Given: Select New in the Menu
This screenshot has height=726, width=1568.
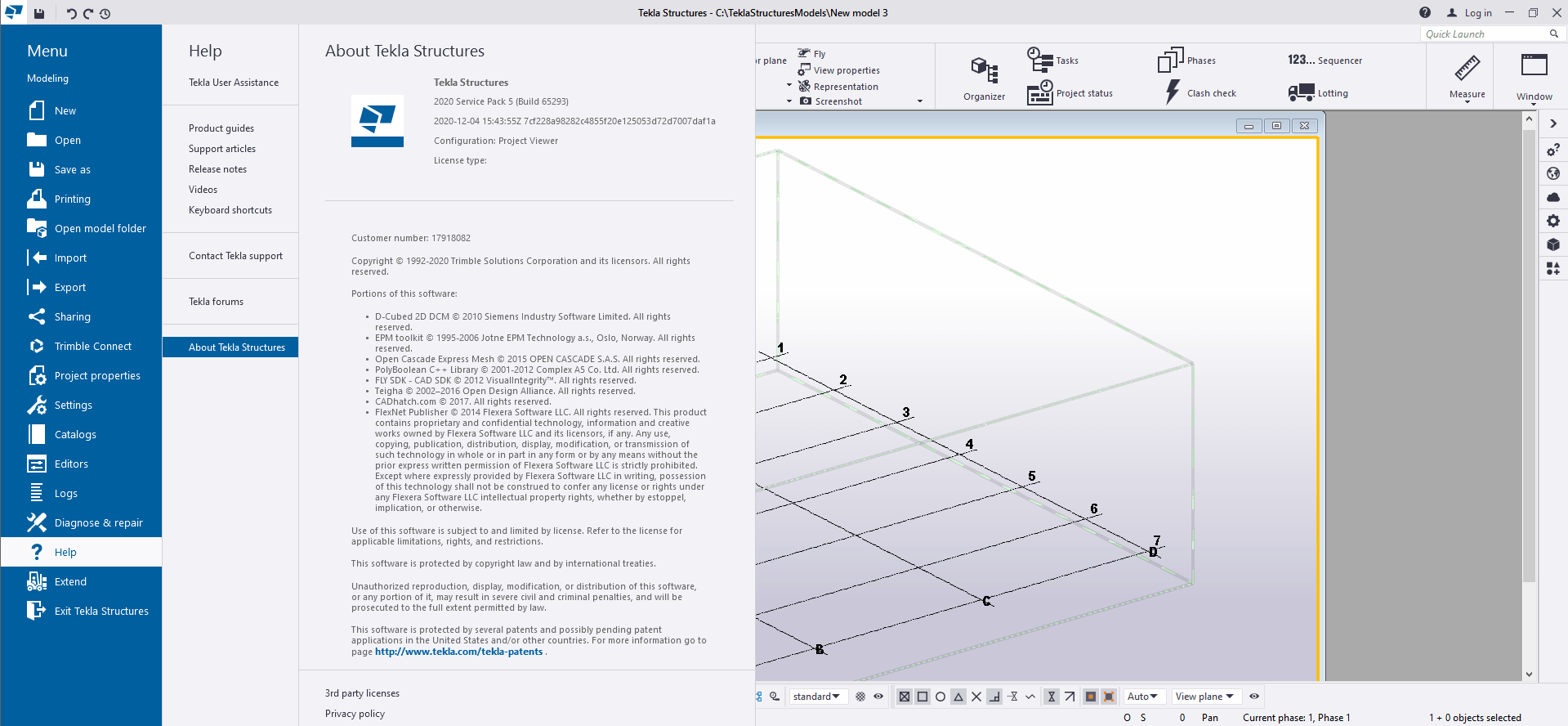Looking at the screenshot, I should click(x=81, y=110).
